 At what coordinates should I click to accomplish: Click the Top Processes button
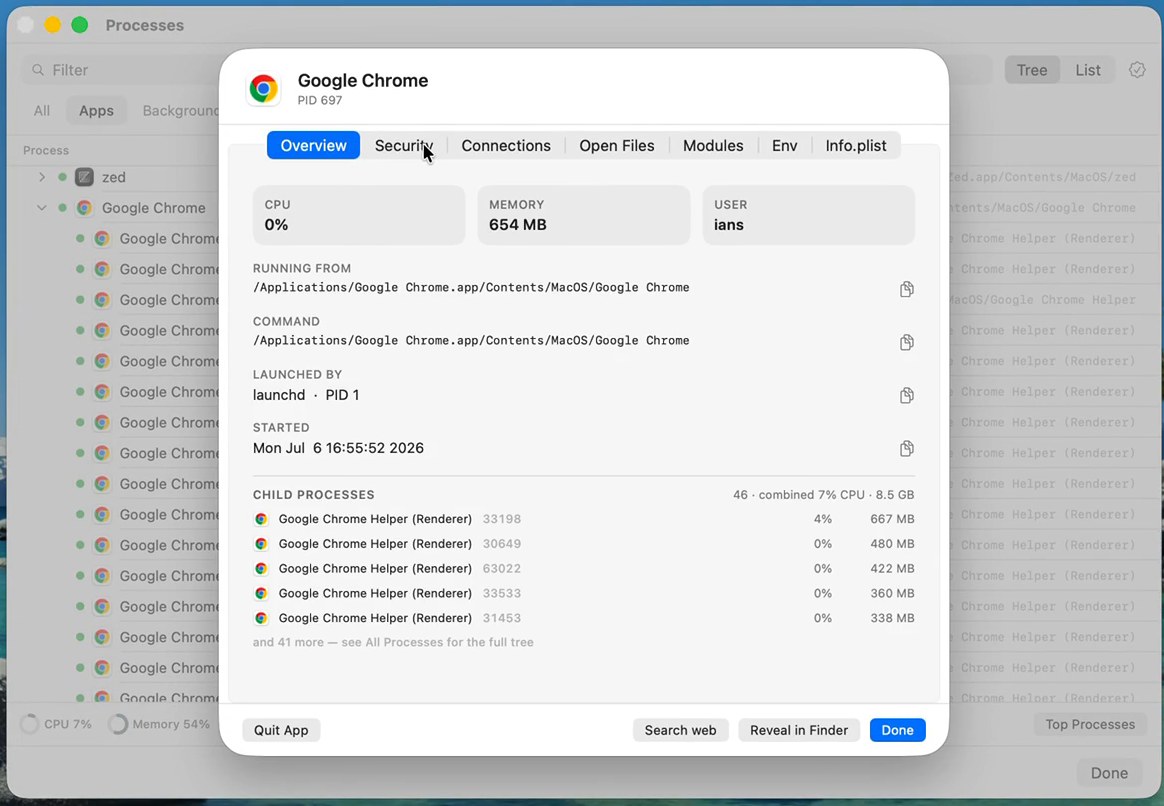[x=1090, y=724]
